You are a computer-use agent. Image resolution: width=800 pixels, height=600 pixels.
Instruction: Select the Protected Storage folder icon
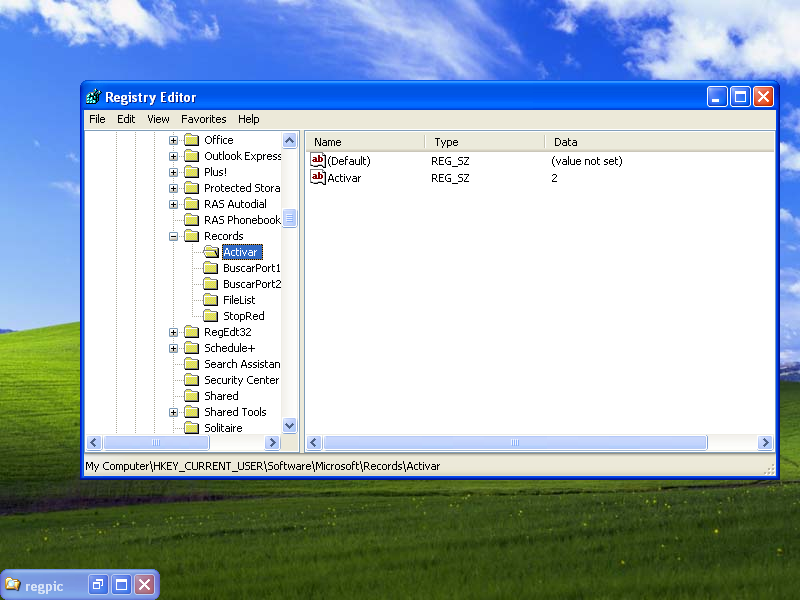(x=191, y=188)
